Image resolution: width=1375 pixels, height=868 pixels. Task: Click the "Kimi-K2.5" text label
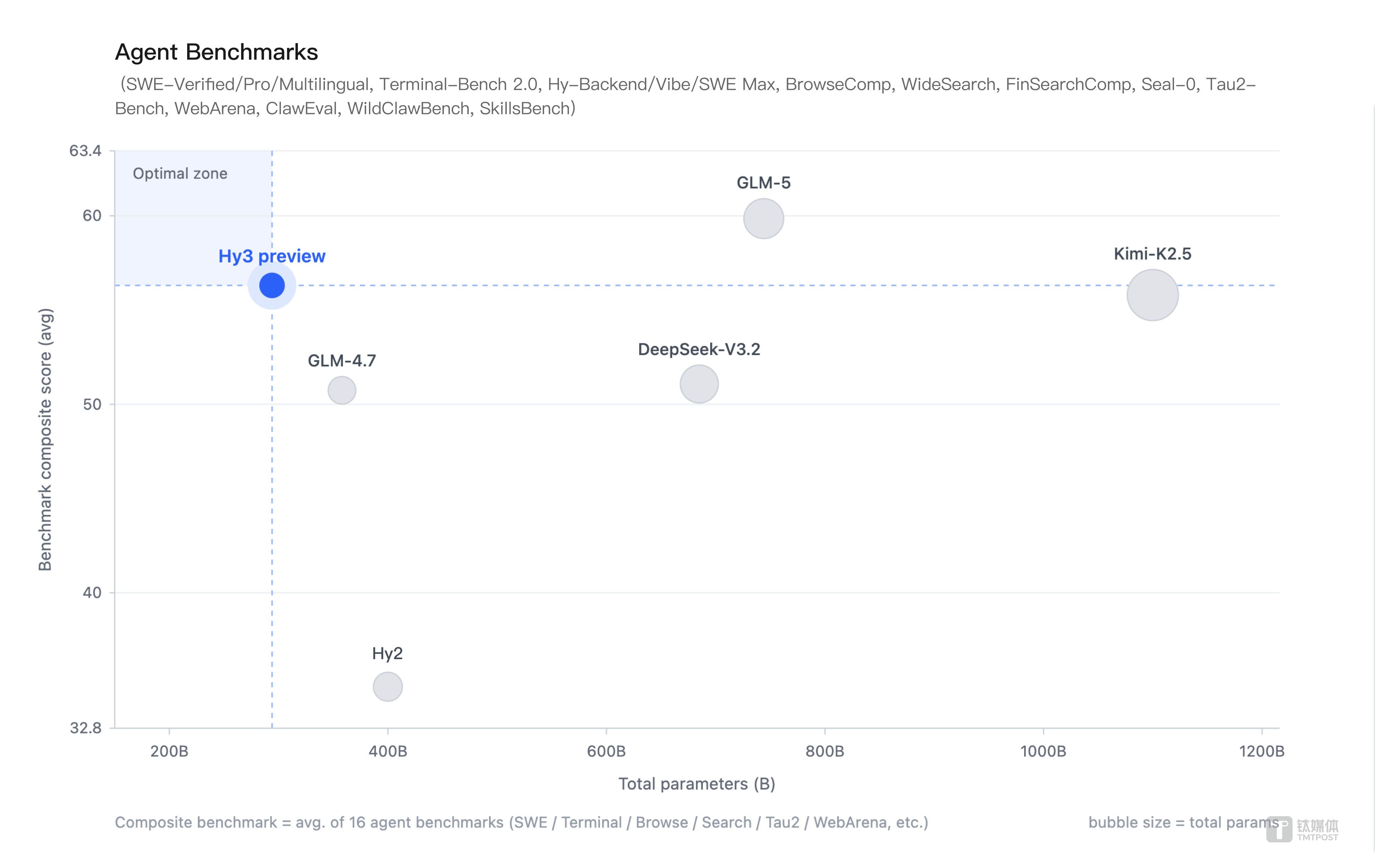pyautogui.click(x=1152, y=254)
